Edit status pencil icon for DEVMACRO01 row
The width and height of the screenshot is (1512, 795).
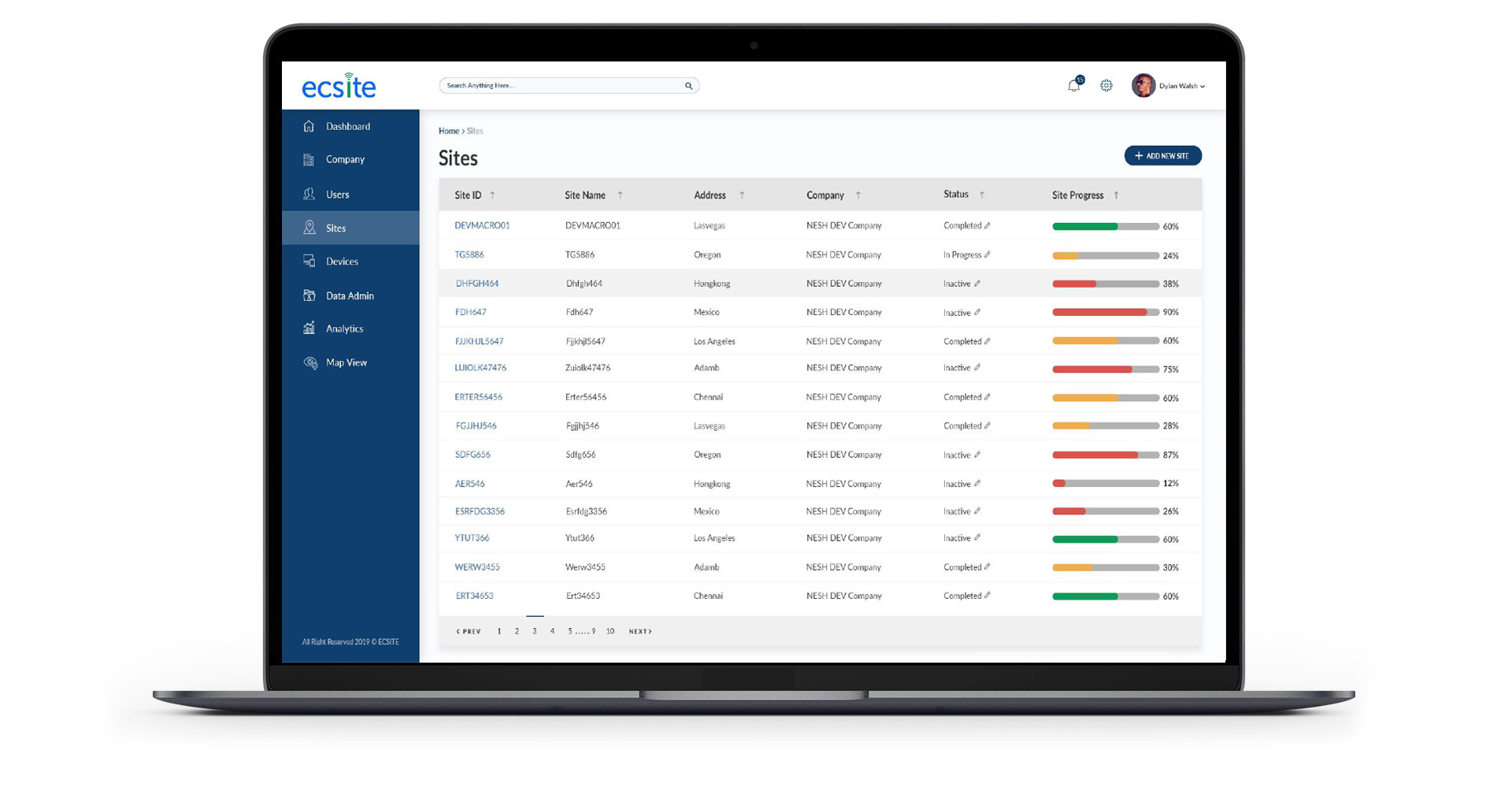pyautogui.click(x=988, y=225)
